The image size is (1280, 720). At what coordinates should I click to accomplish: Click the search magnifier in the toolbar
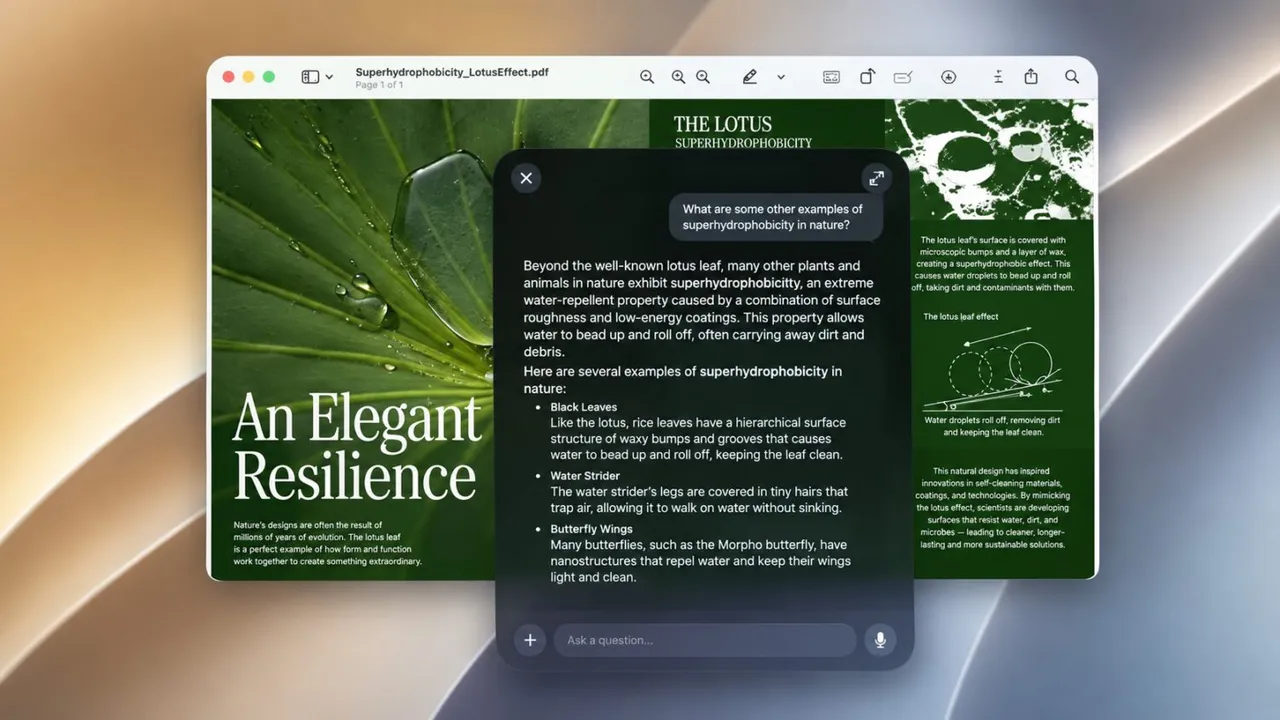click(x=1072, y=77)
